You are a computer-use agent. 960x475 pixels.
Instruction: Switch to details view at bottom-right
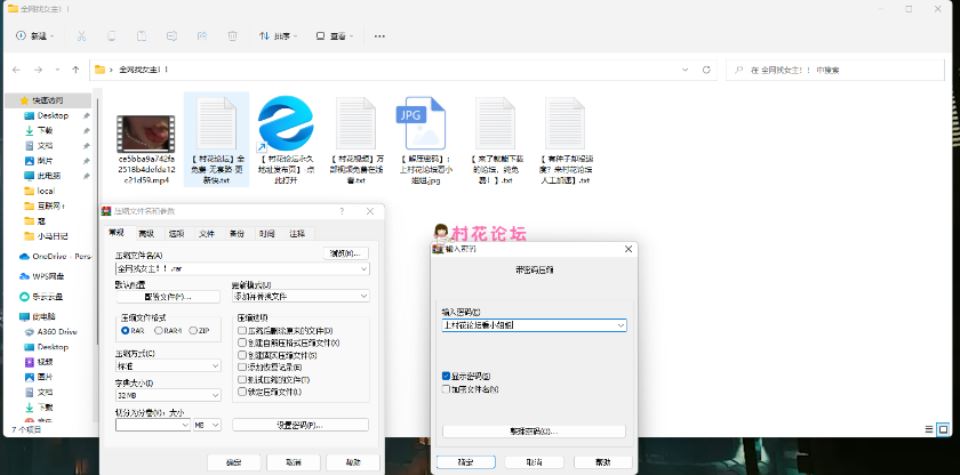click(x=929, y=429)
